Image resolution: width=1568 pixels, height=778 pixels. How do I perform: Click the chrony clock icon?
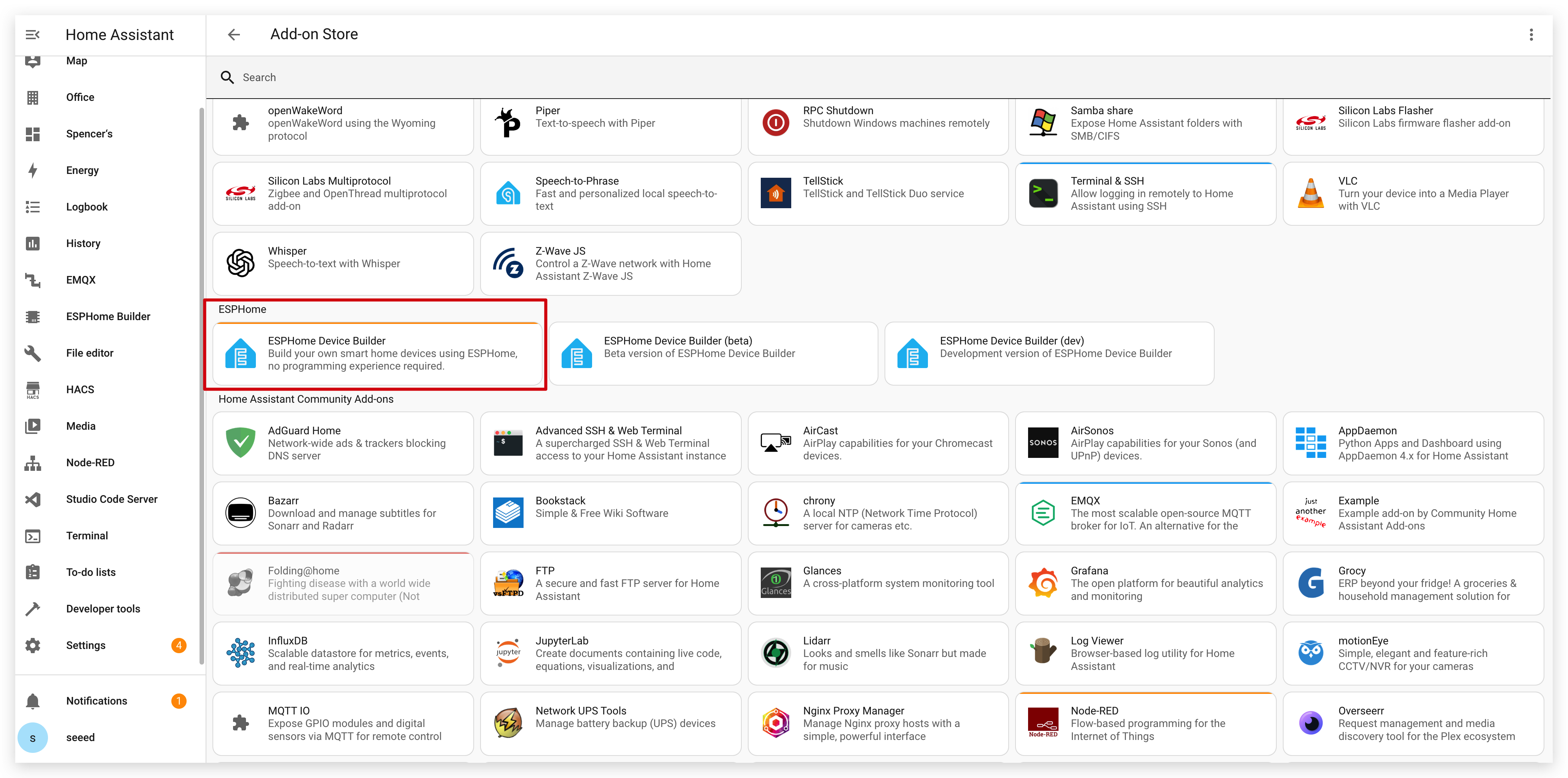[x=776, y=513]
